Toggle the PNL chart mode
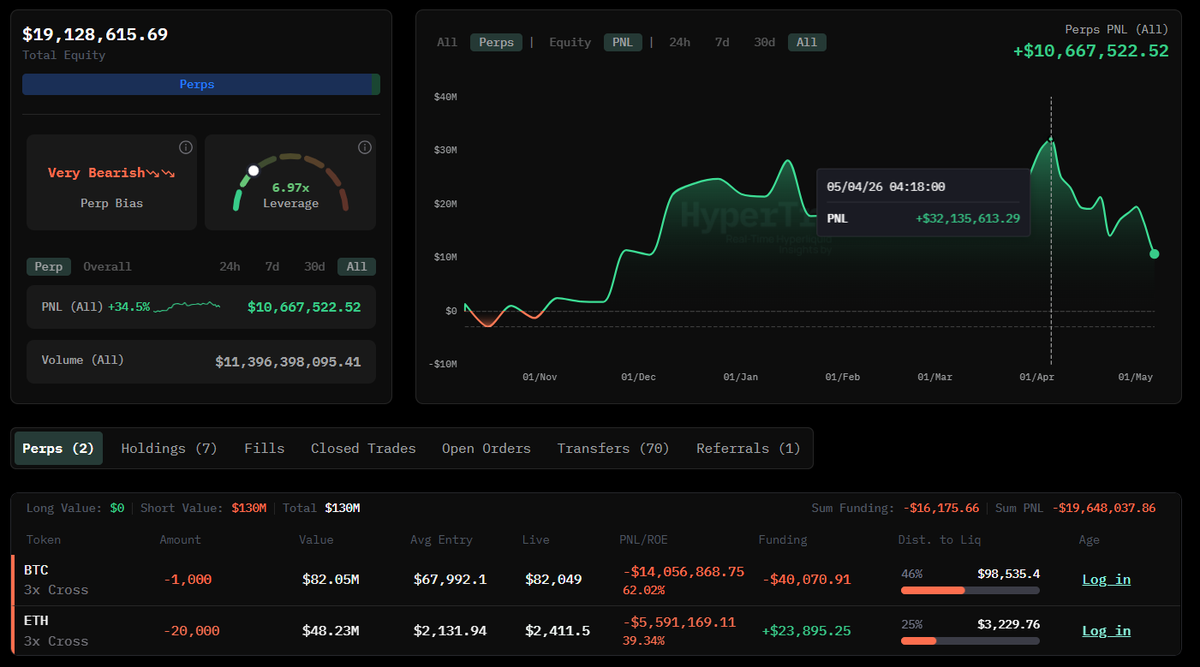The height and width of the screenshot is (667, 1200). click(622, 42)
